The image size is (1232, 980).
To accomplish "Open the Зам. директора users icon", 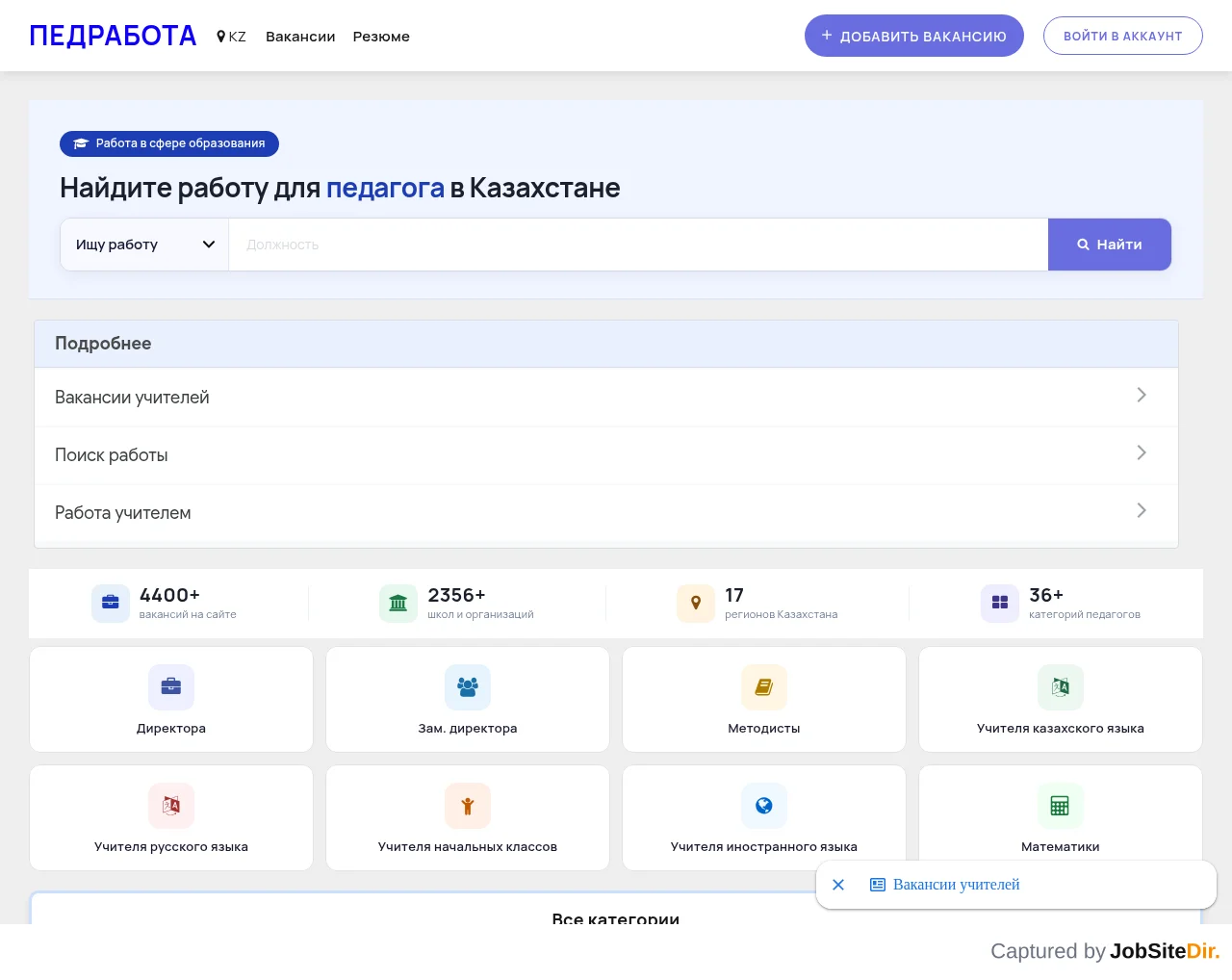I will pyautogui.click(x=468, y=687).
